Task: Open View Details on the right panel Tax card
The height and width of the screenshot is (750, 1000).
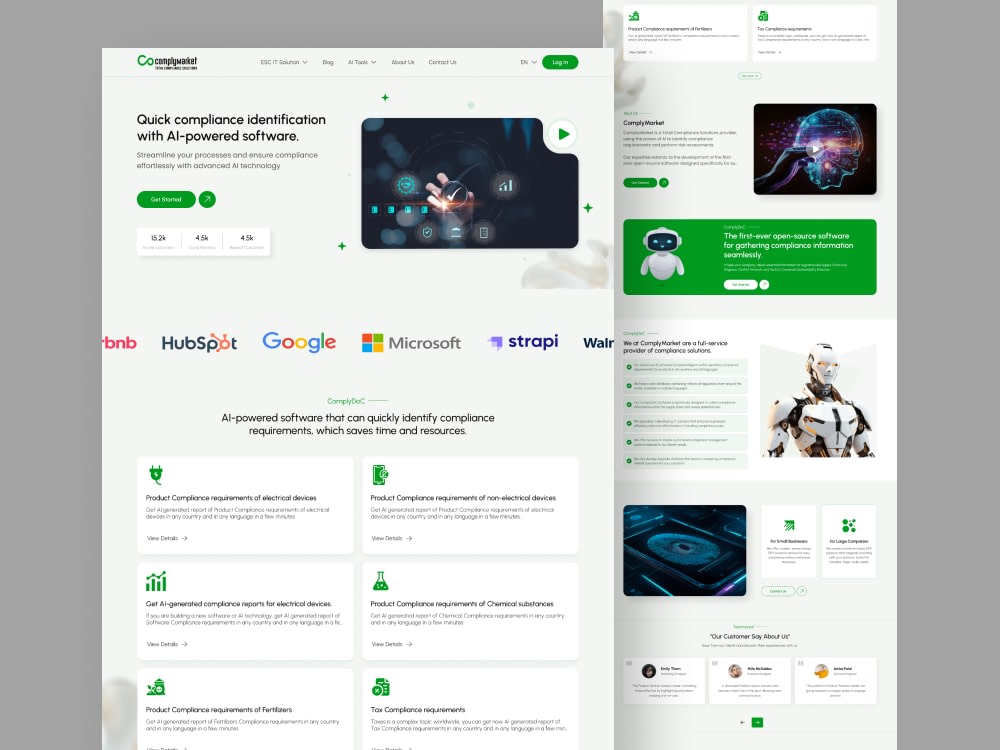Action: pyautogui.click(x=769, y=52)
